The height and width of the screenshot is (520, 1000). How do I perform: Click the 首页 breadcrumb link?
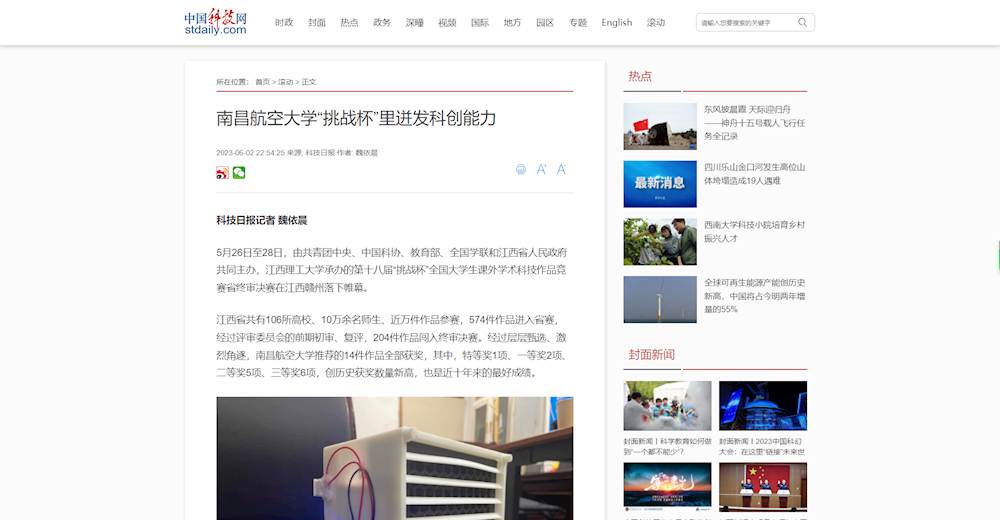click(262, 82)
